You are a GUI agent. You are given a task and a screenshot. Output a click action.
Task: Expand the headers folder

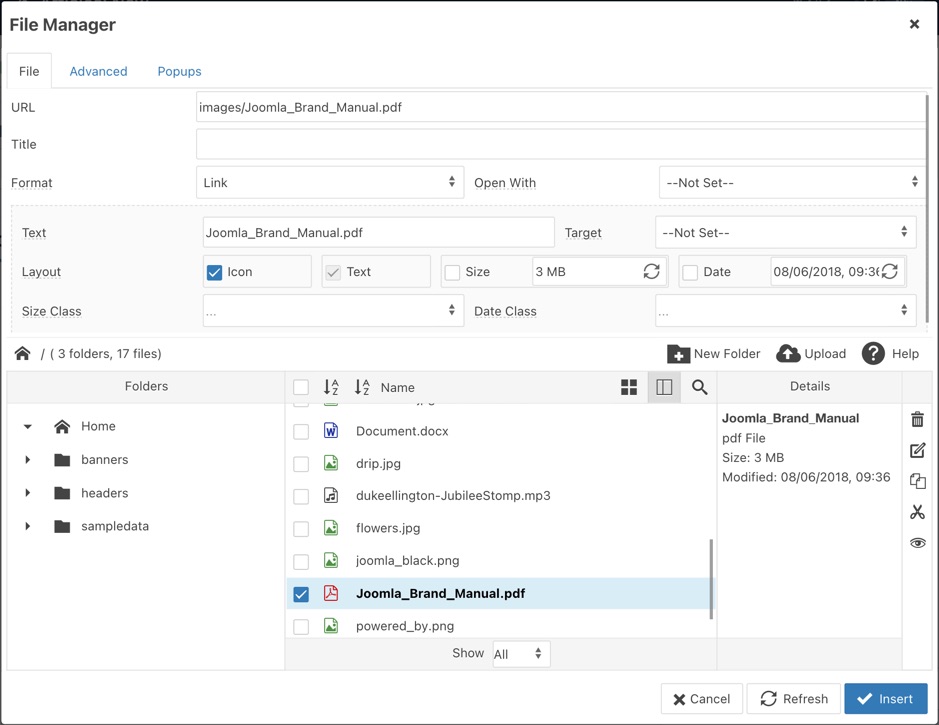(x=28, y=493)
